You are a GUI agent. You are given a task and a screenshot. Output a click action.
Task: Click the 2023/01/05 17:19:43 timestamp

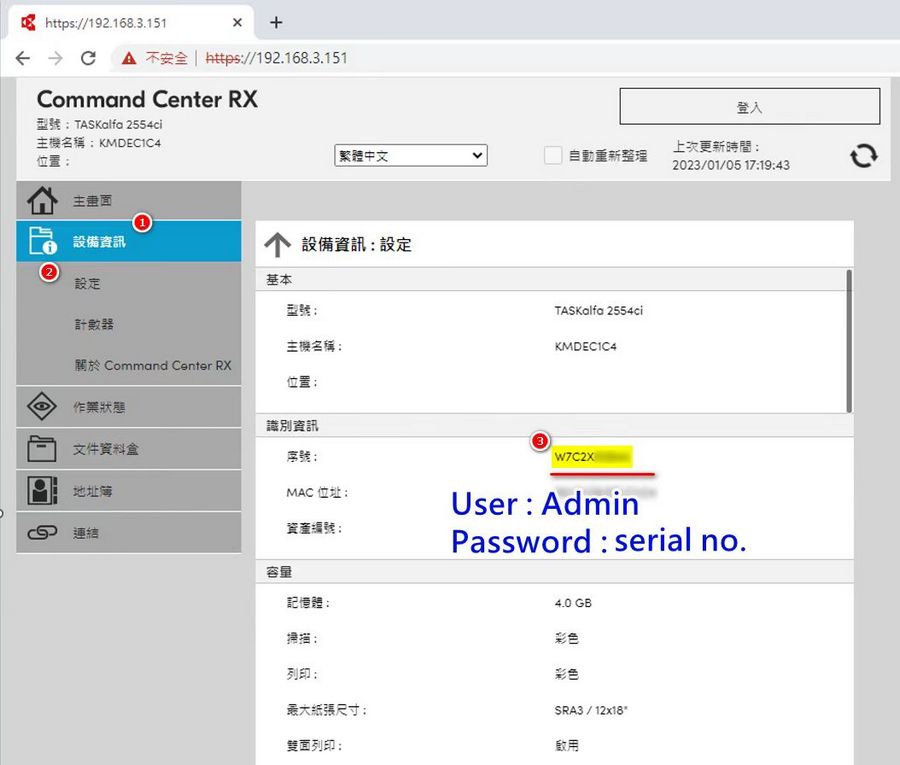coord(731,165)
